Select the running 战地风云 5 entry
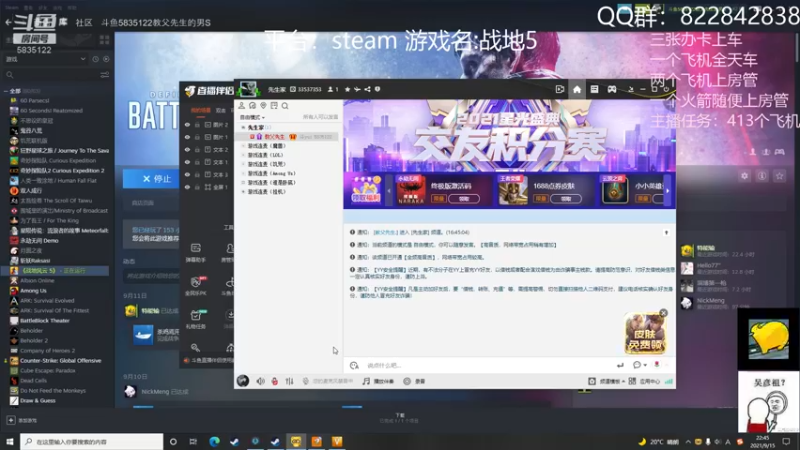 tap(54, 270)
